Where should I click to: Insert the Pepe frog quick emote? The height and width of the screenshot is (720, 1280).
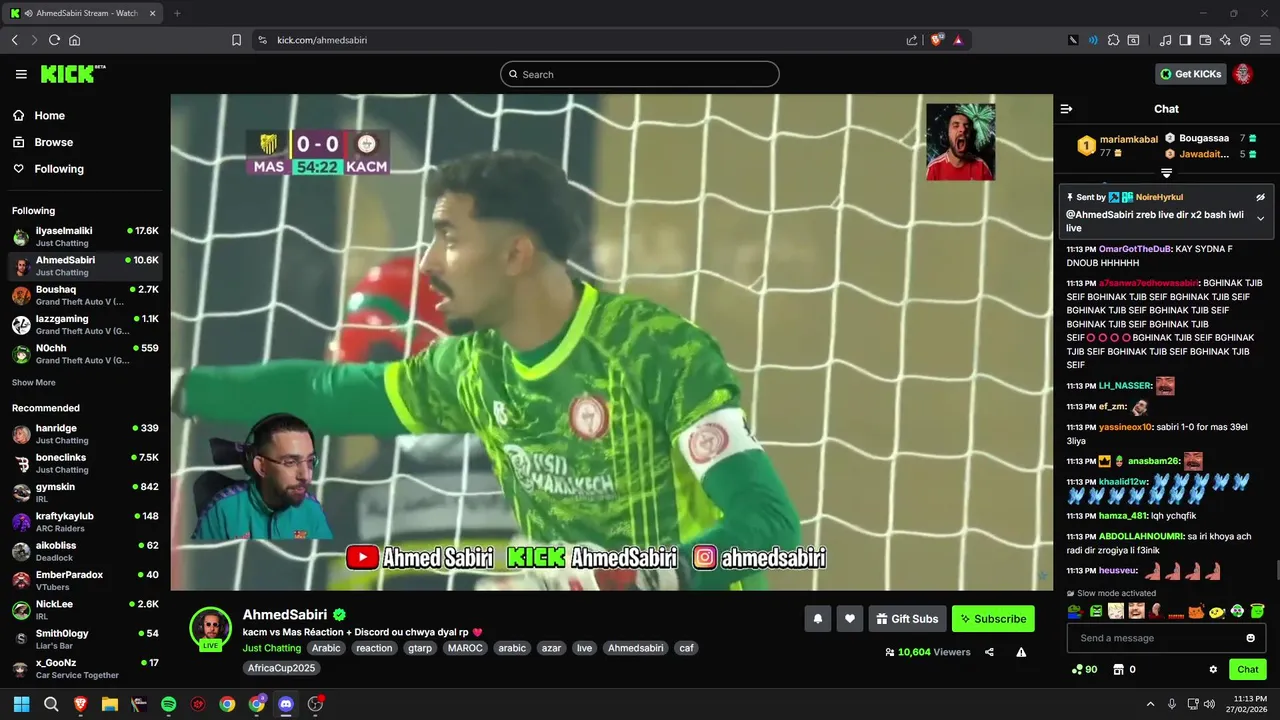(x=1075, y=611)
